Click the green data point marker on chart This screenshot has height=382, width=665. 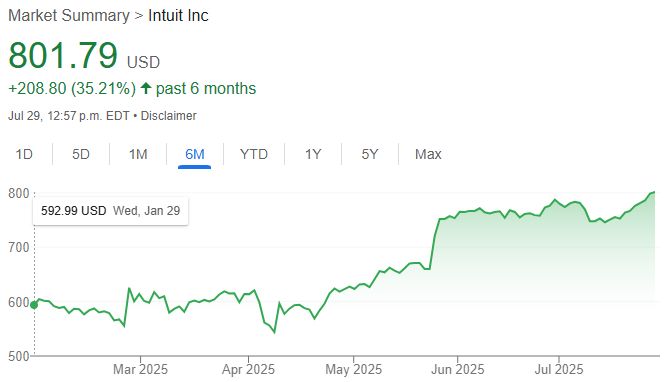click(34, 304)
